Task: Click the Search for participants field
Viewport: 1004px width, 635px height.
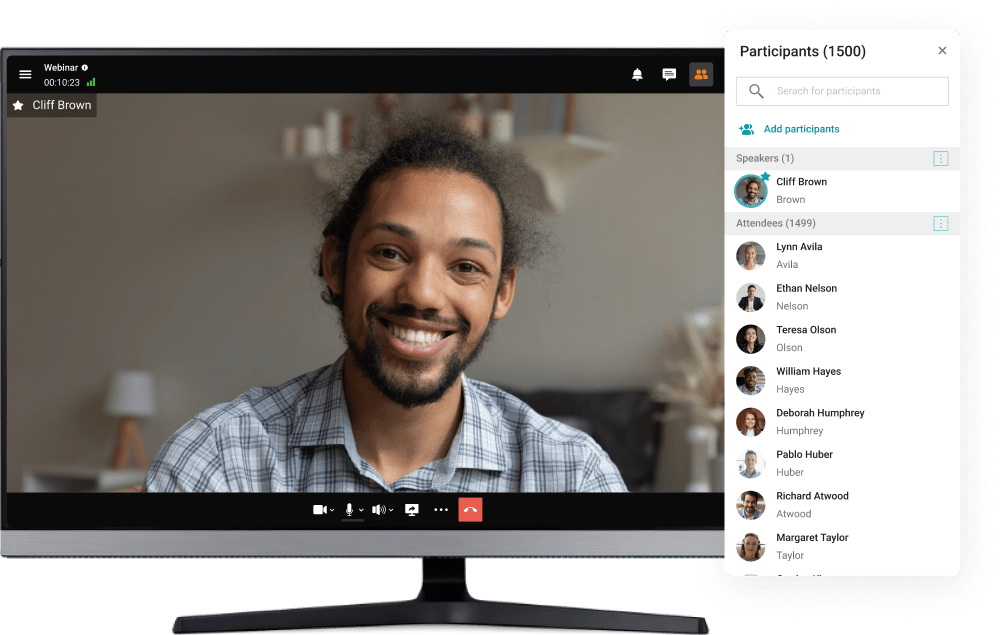Action: (842, 92)
